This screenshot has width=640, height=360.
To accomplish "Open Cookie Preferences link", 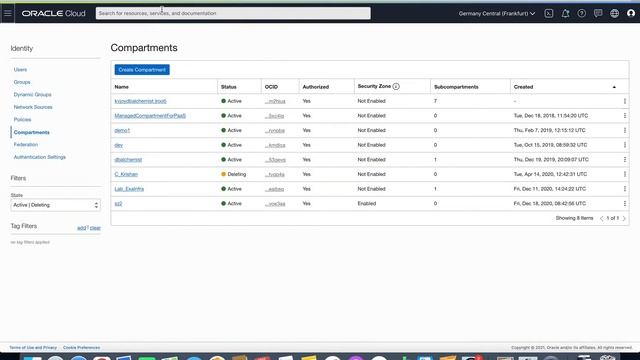I will [82, 347].
